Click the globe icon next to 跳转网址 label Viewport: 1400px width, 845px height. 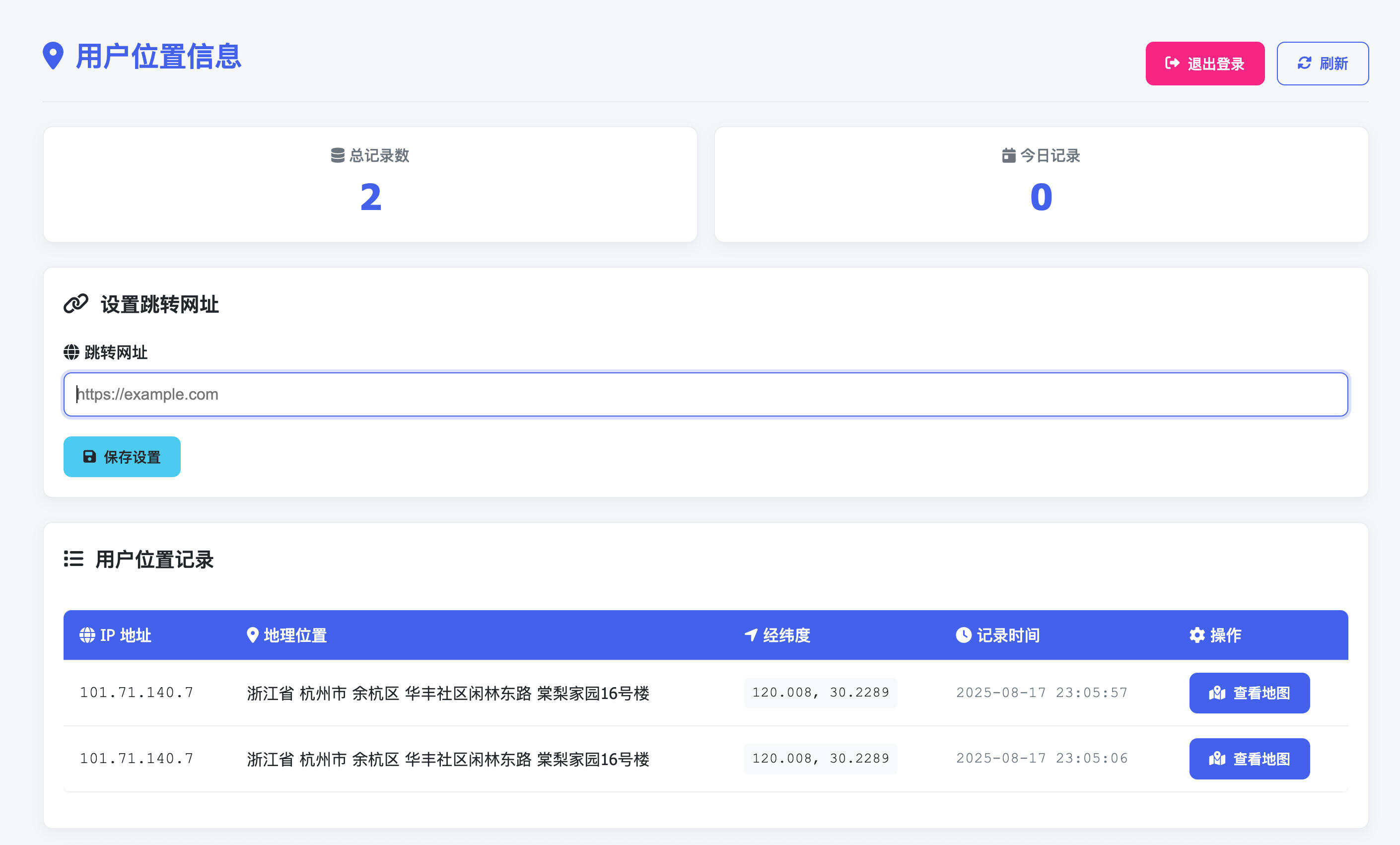(71, 352)
